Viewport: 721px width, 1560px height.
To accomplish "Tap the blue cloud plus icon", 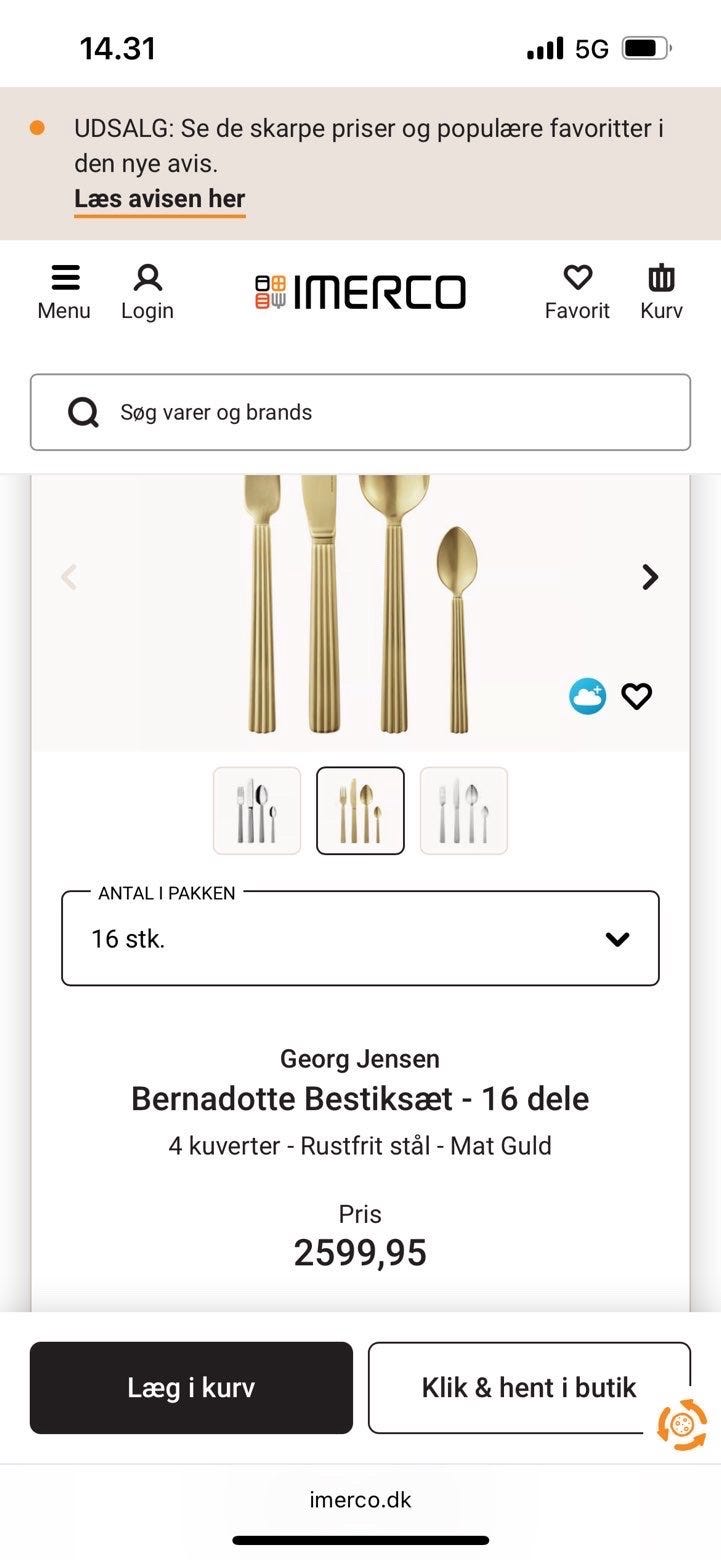I will pos(587,696).
